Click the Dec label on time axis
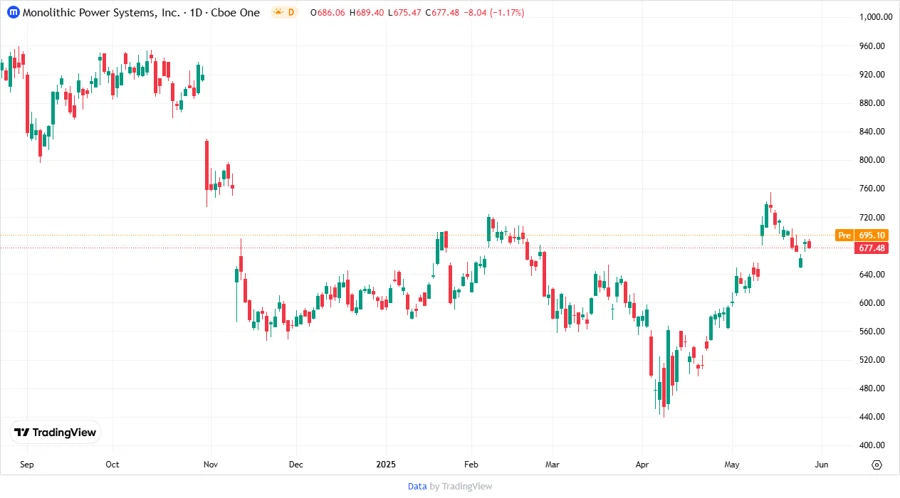The image size is (900, 498). coord(296,464)
